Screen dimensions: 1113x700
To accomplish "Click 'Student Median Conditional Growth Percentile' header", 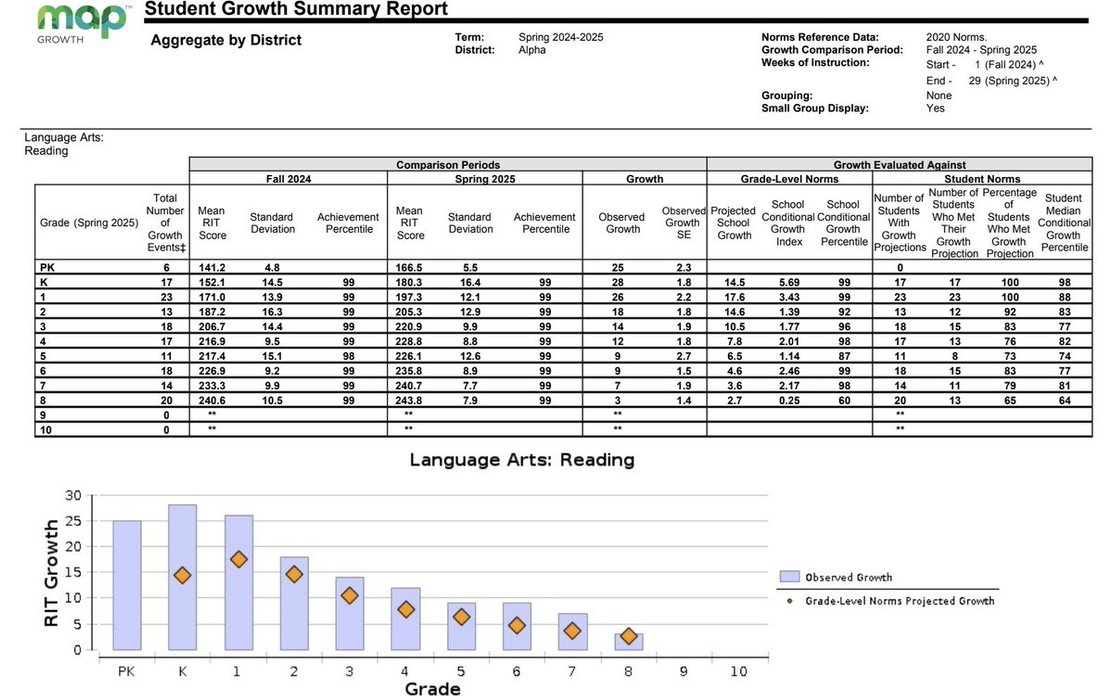I will pyautogui.click(x=1063, y=222).
